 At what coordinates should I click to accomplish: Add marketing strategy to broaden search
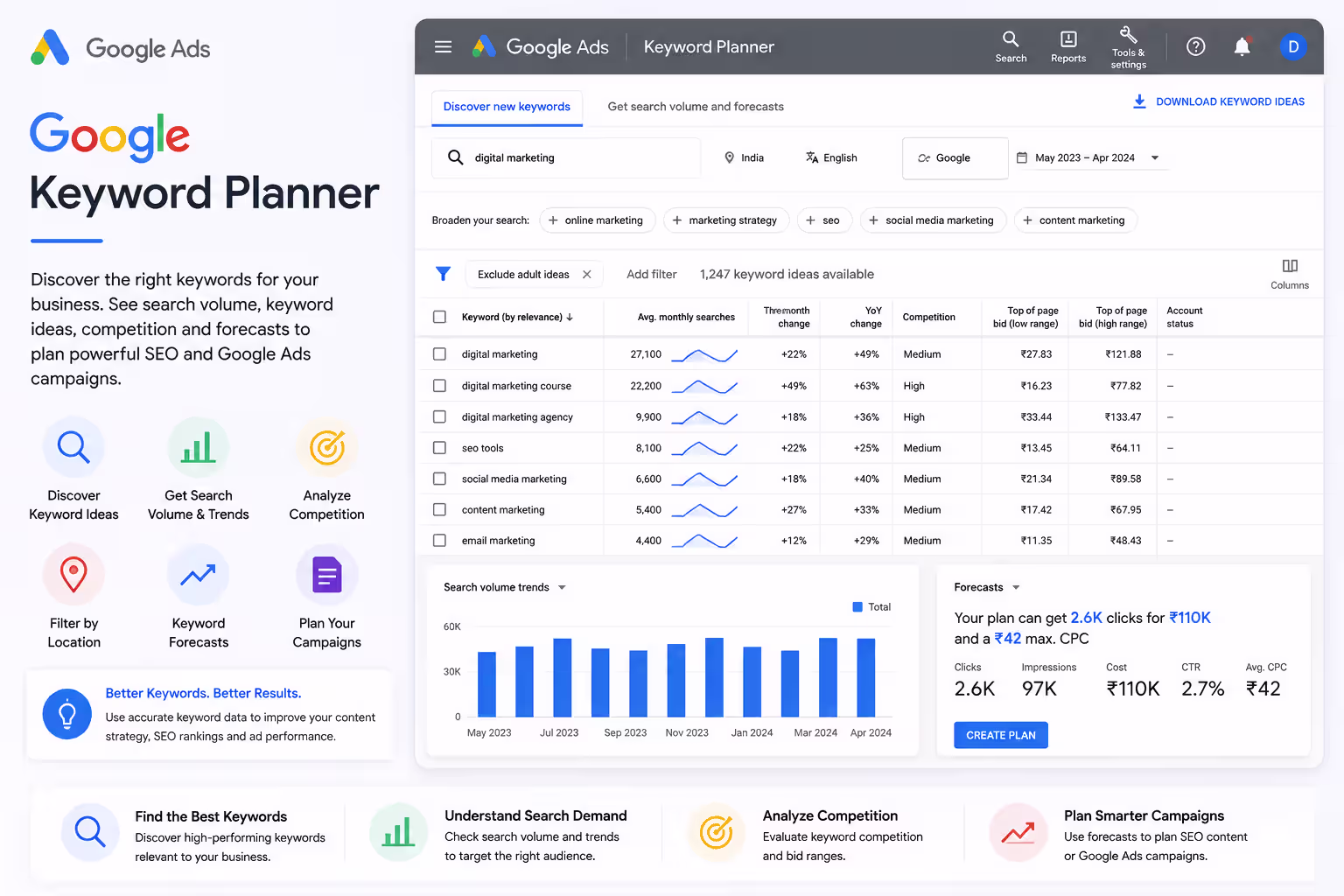click(x=726, y=220)
